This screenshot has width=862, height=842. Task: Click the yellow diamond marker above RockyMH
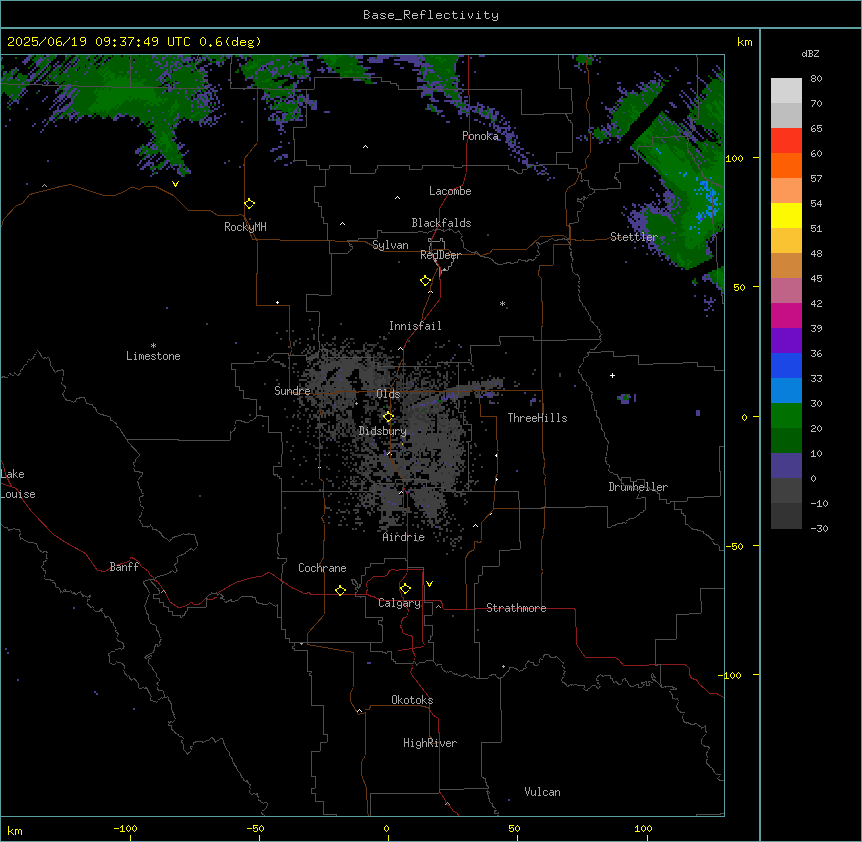(250, 204)
